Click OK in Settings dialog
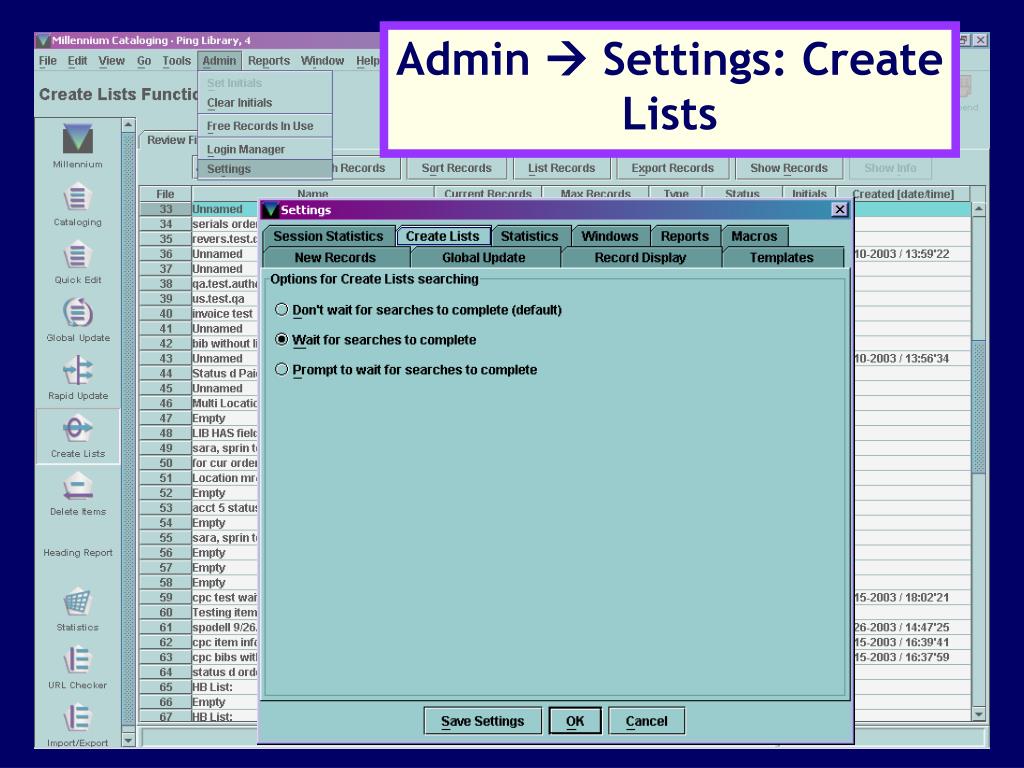The height and width of the screenshot is (768, 1024). point(575,721)
